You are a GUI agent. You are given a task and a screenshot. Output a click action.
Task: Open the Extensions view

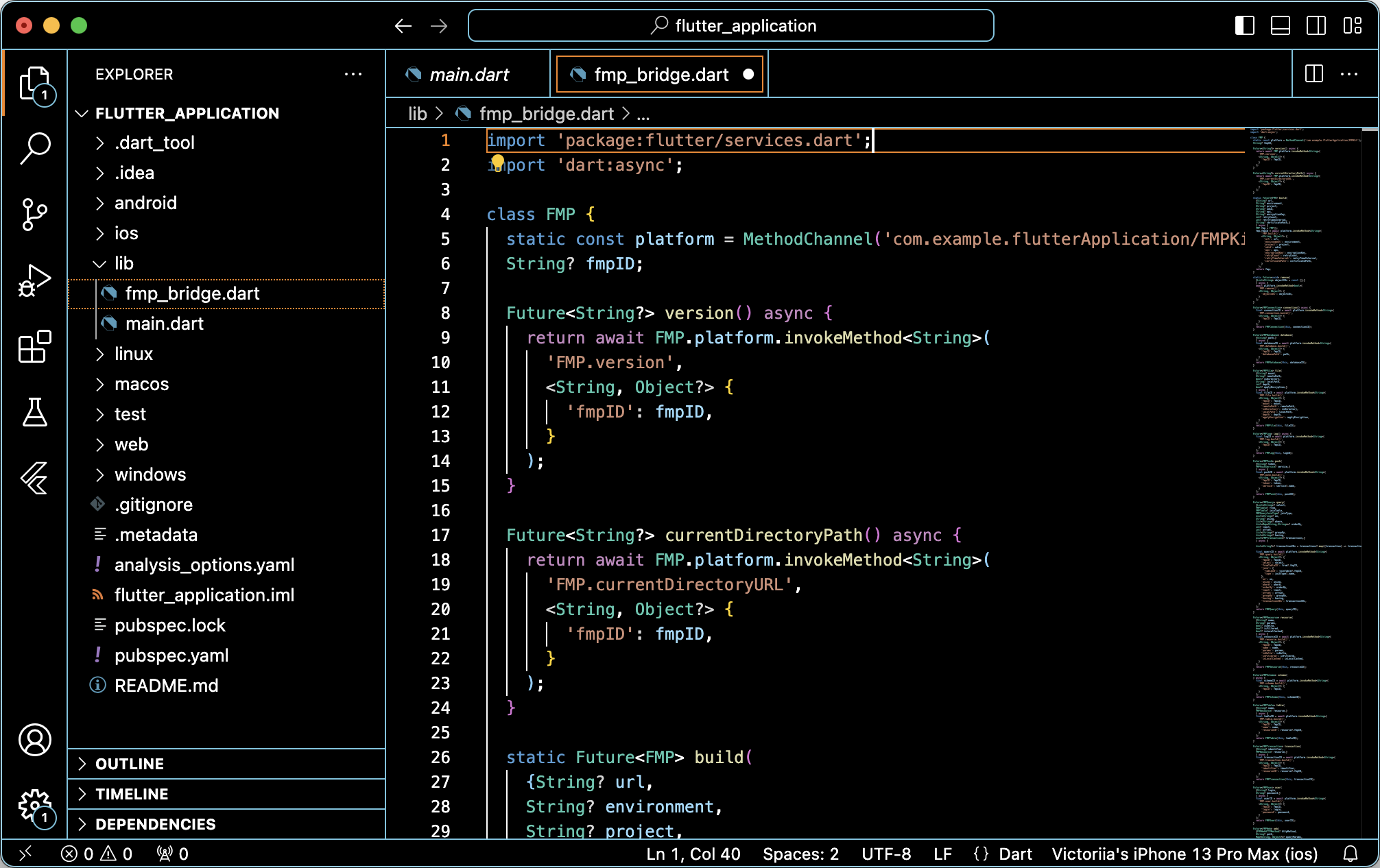coord(35,346)
